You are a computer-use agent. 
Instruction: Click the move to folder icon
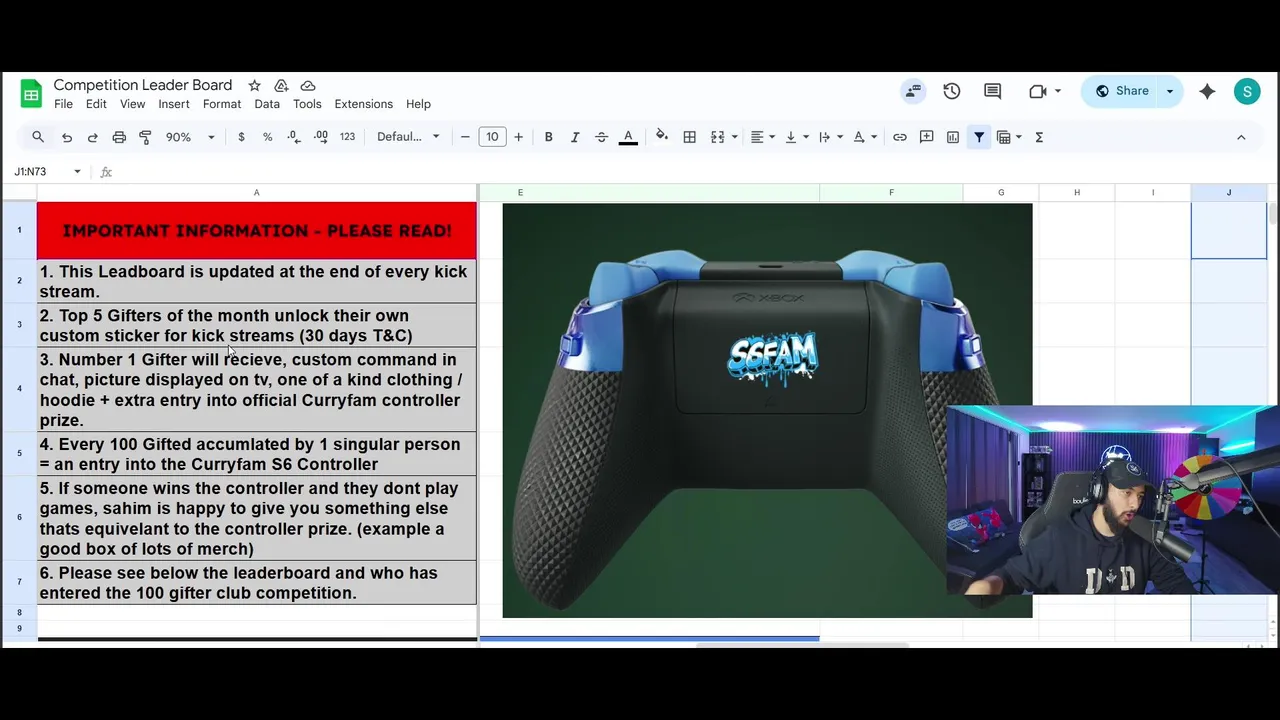click(281, 86)
